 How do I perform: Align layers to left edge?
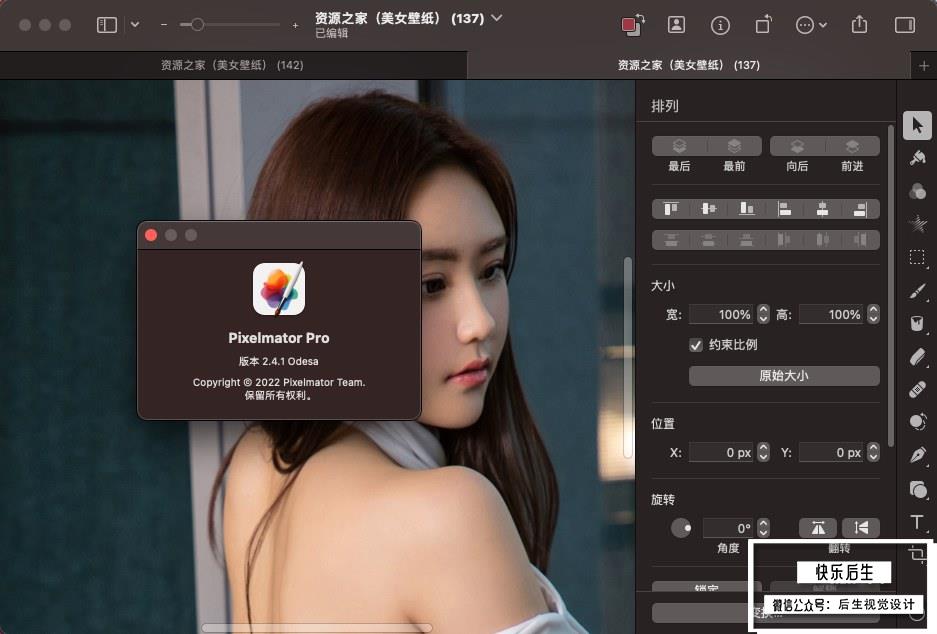(x=785, y=209)
